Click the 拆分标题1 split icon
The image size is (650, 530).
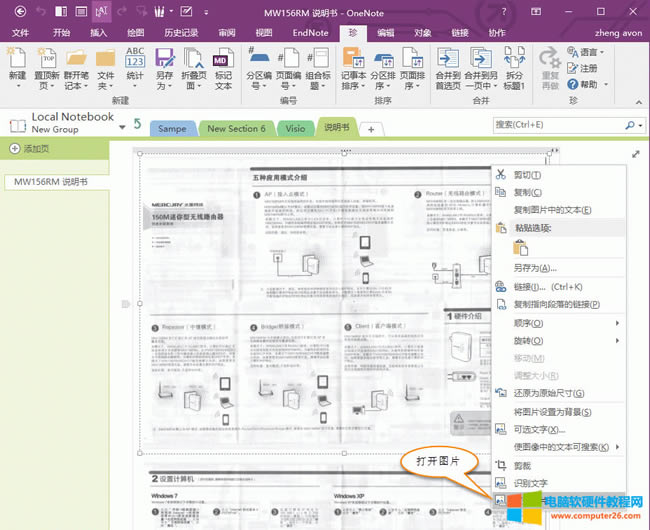pyautogui.click(x=516, y=60)
